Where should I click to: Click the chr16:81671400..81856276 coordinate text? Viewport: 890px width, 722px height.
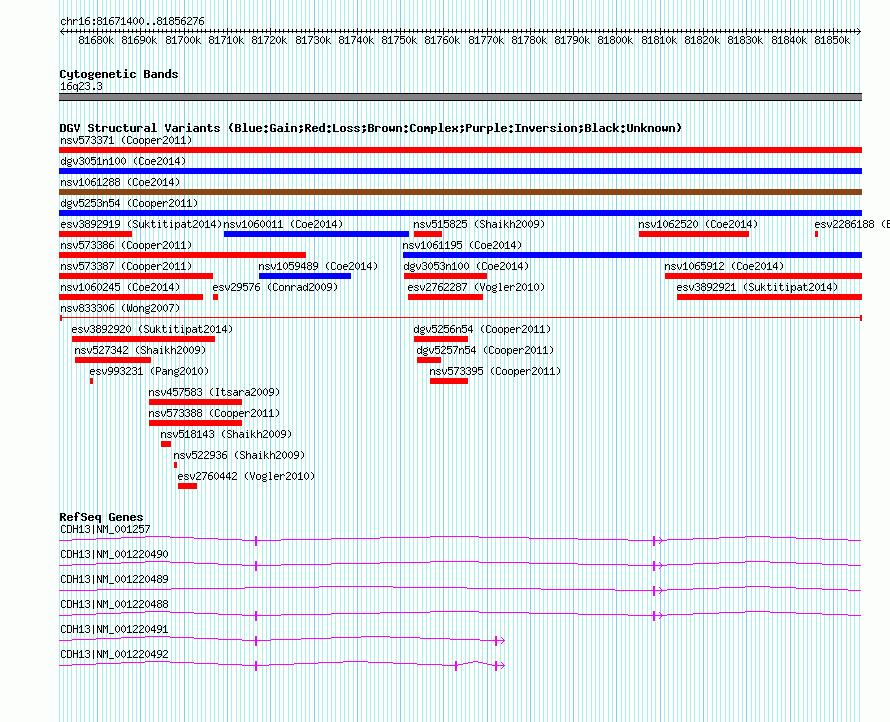[132, 21]
